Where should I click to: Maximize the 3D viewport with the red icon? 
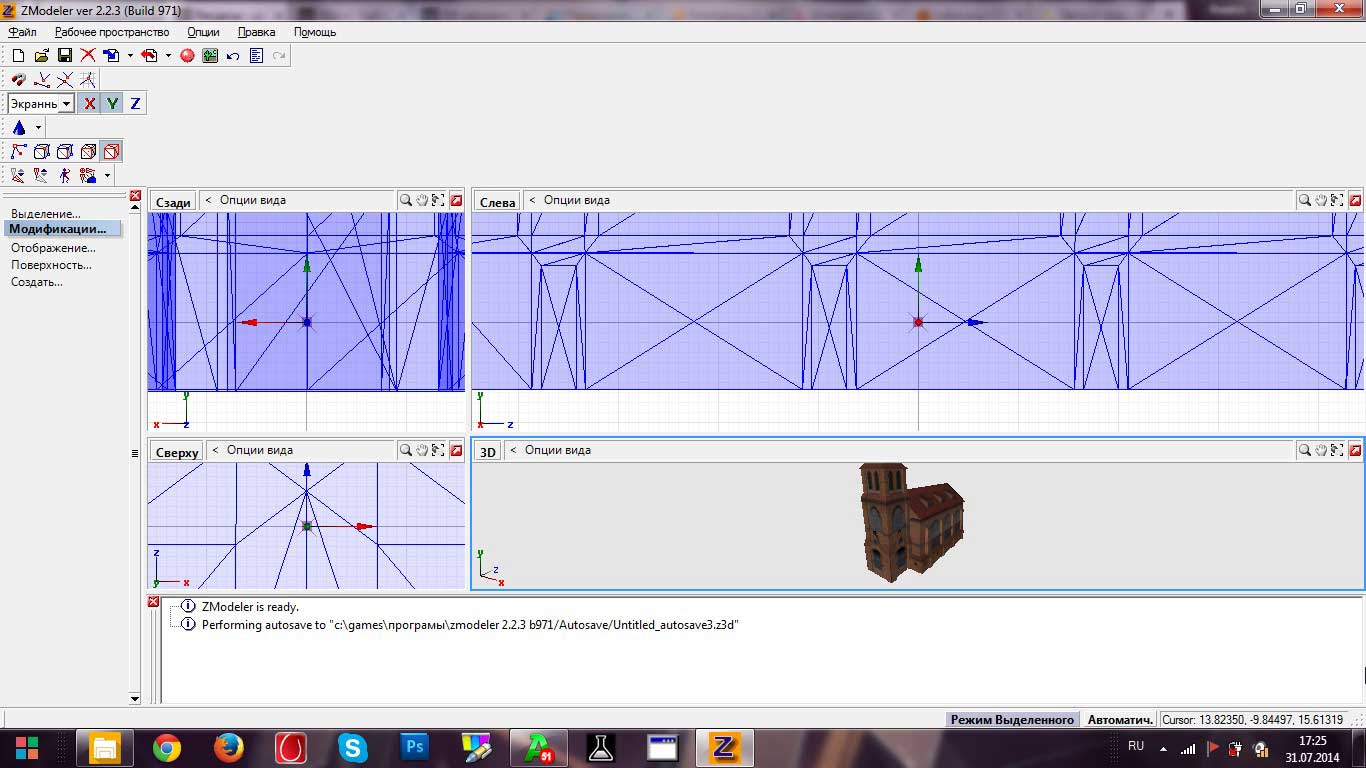coord(1354,450)
